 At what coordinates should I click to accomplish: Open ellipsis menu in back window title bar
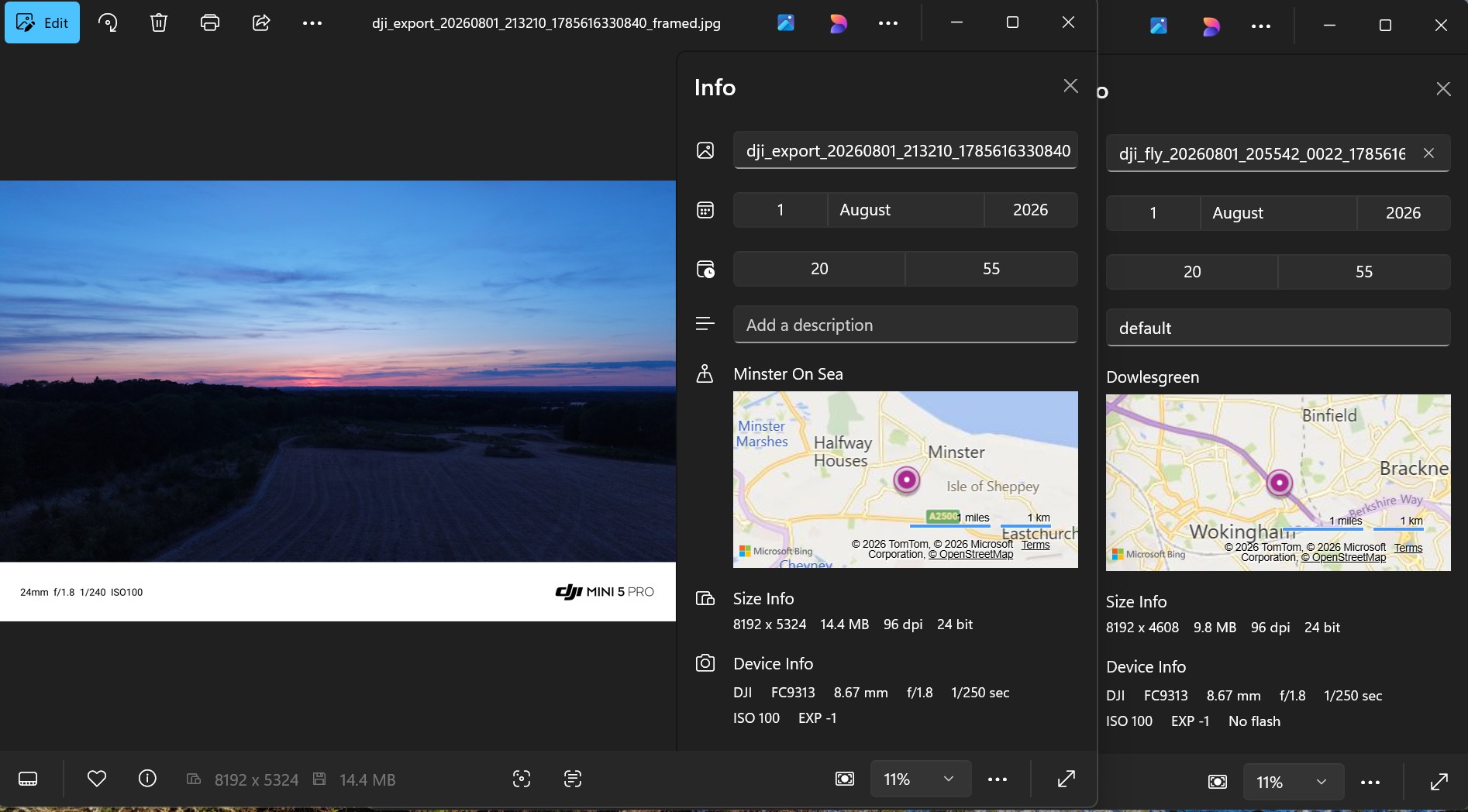click(1261, 26)
